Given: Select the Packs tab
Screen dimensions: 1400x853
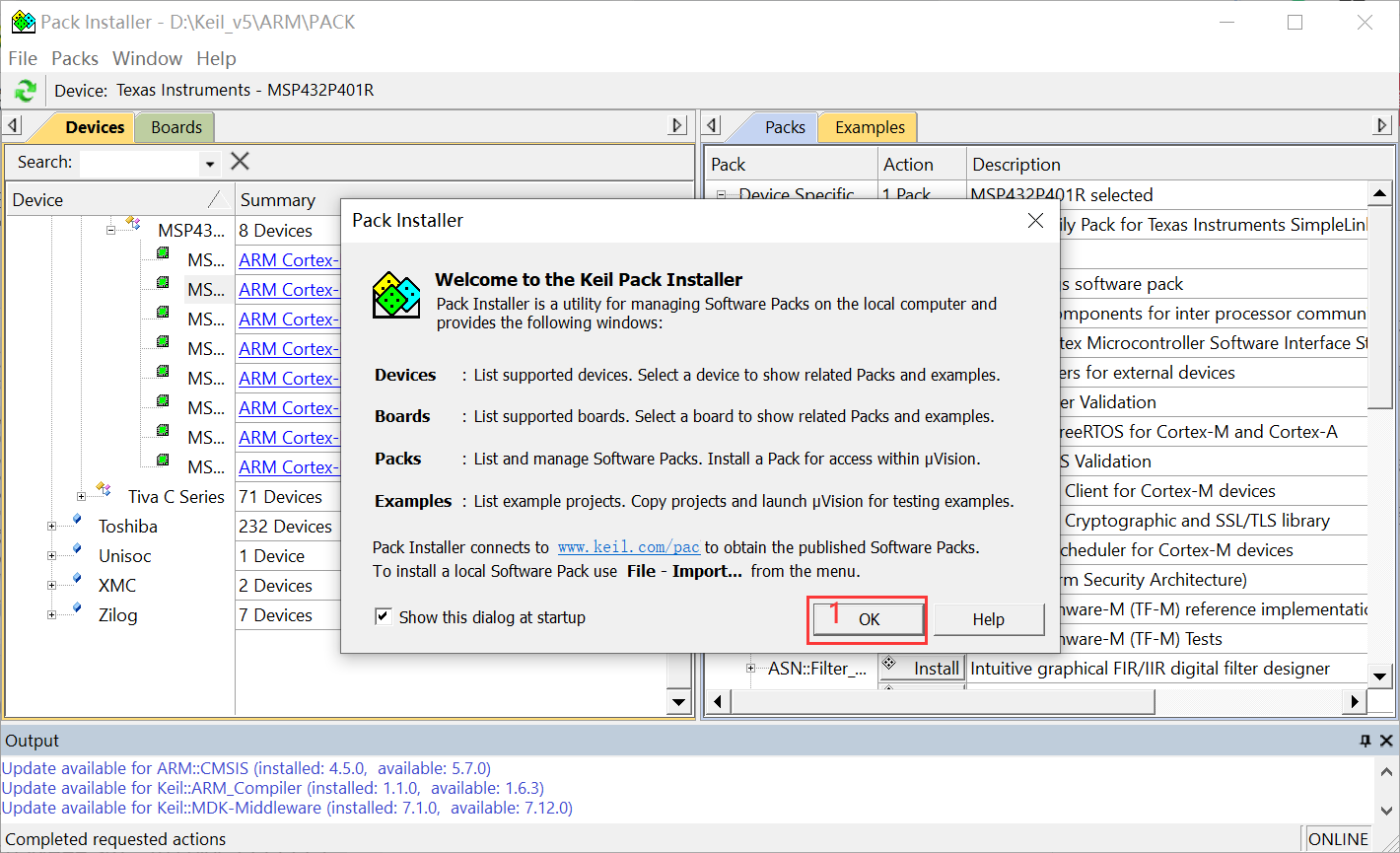Looking at the screenshot, I should (x=785, y=127).
